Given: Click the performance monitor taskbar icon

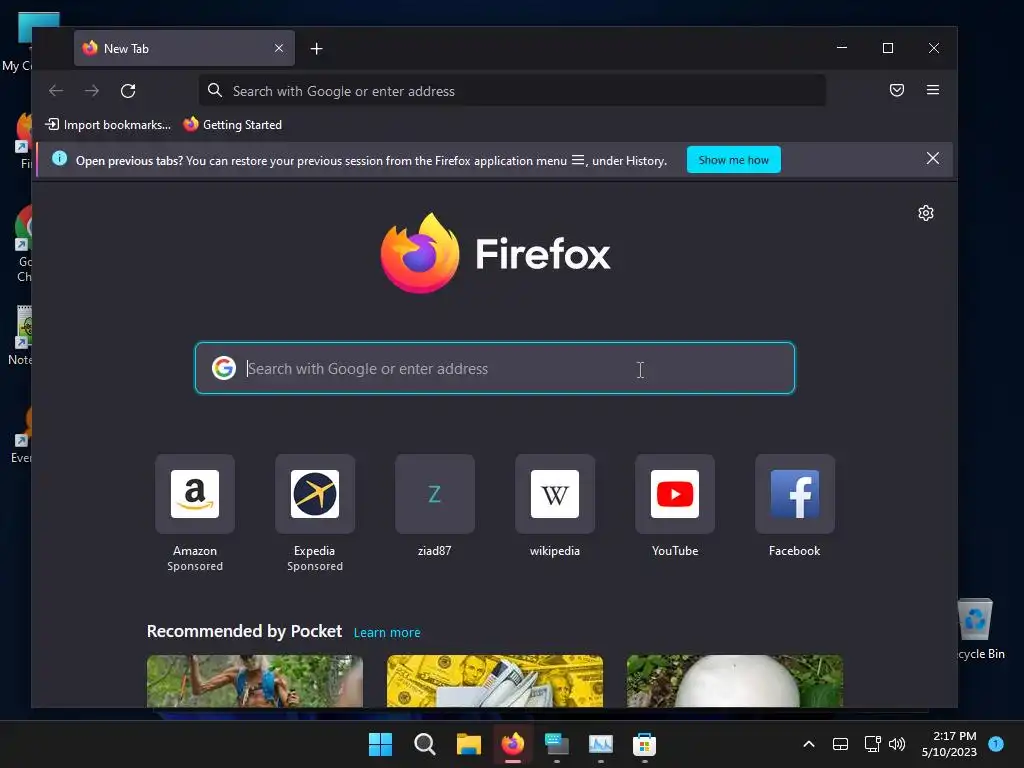Looking at the screenshot, I should point(600,744).
